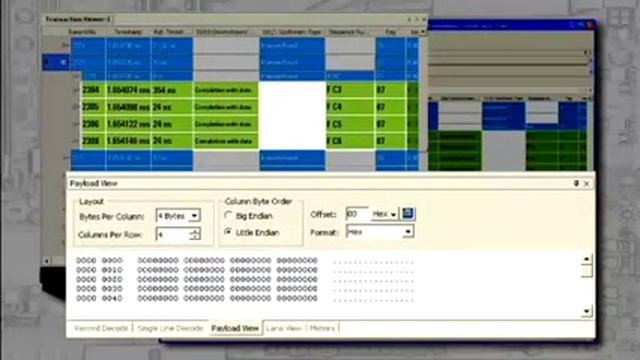This screenshot has height=360, width=640.
Task: Select payload address row 0000 0040
Action: pos(99,298)
